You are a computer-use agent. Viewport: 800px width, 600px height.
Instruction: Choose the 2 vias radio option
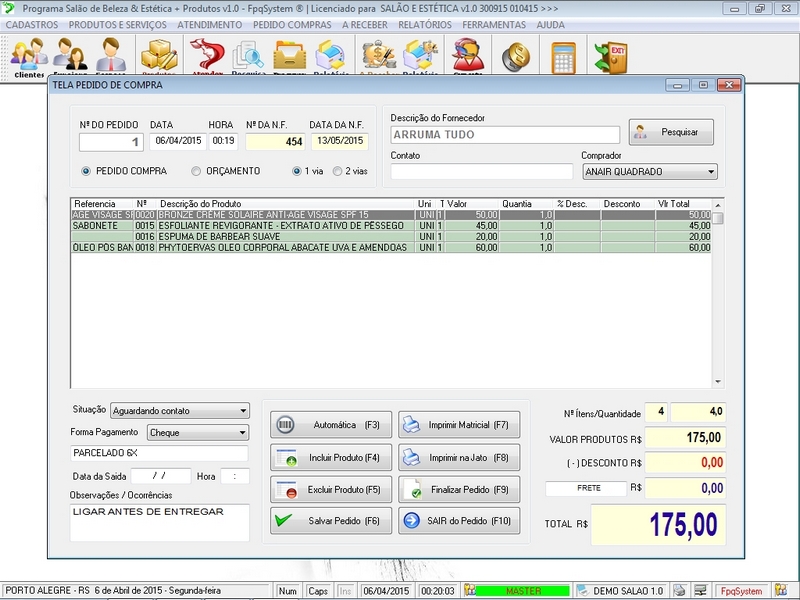(338, 171)
